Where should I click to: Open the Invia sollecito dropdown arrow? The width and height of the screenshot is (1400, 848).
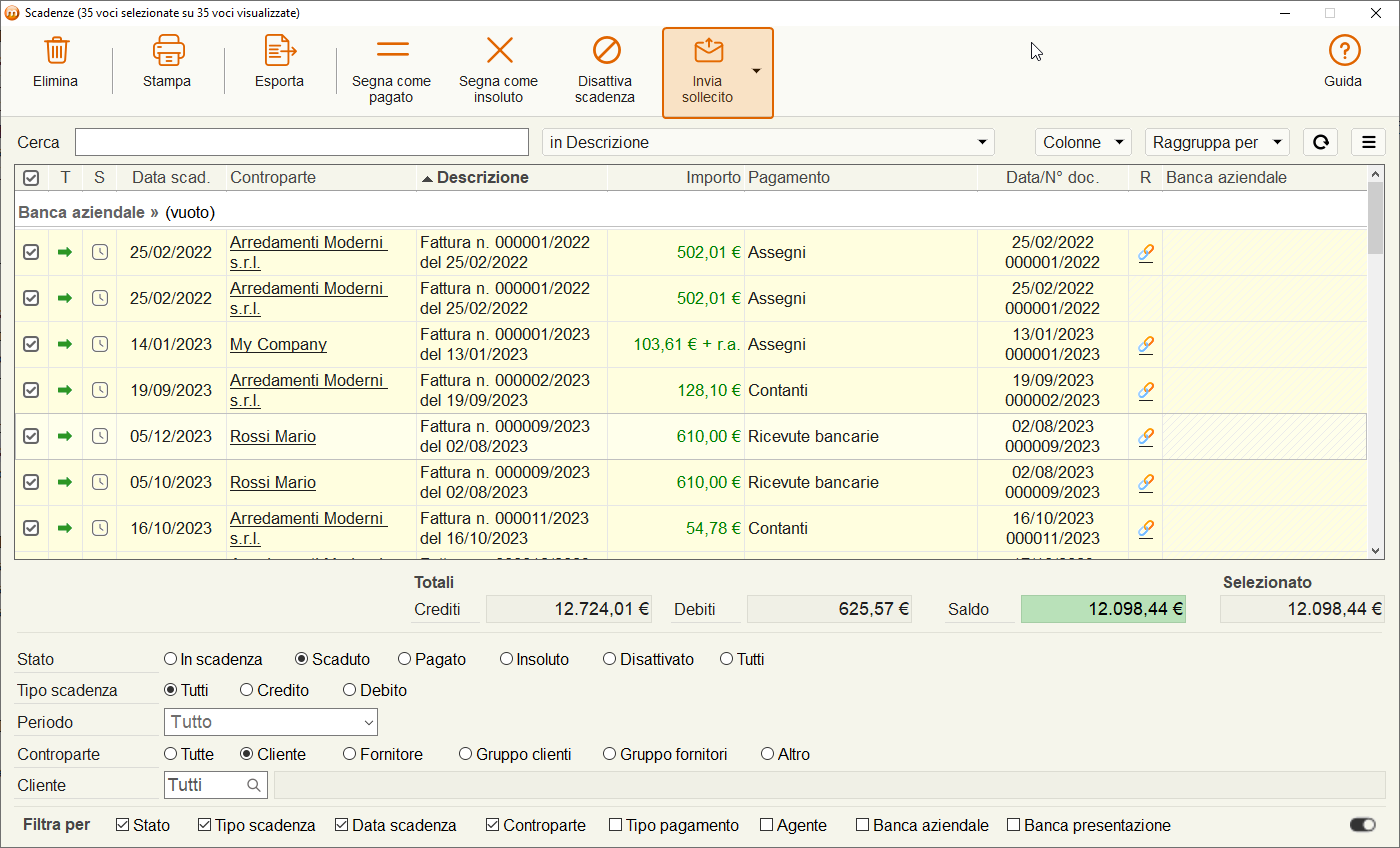click(757, 71)
